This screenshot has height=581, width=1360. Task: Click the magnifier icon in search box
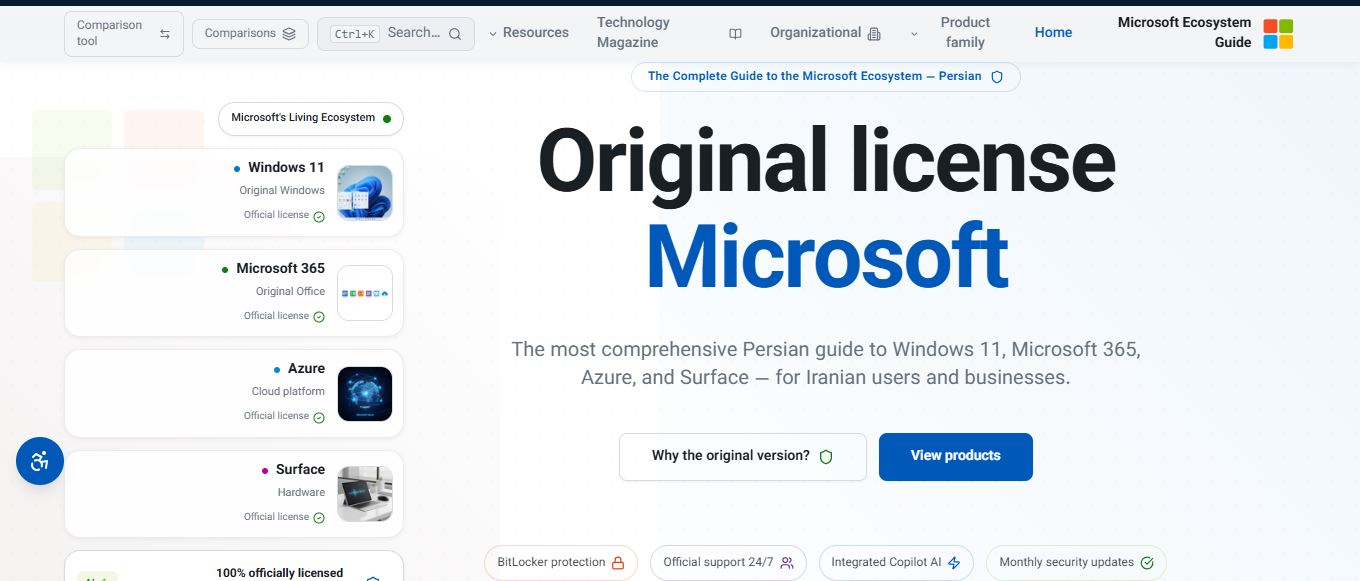[x=455, y=34]
